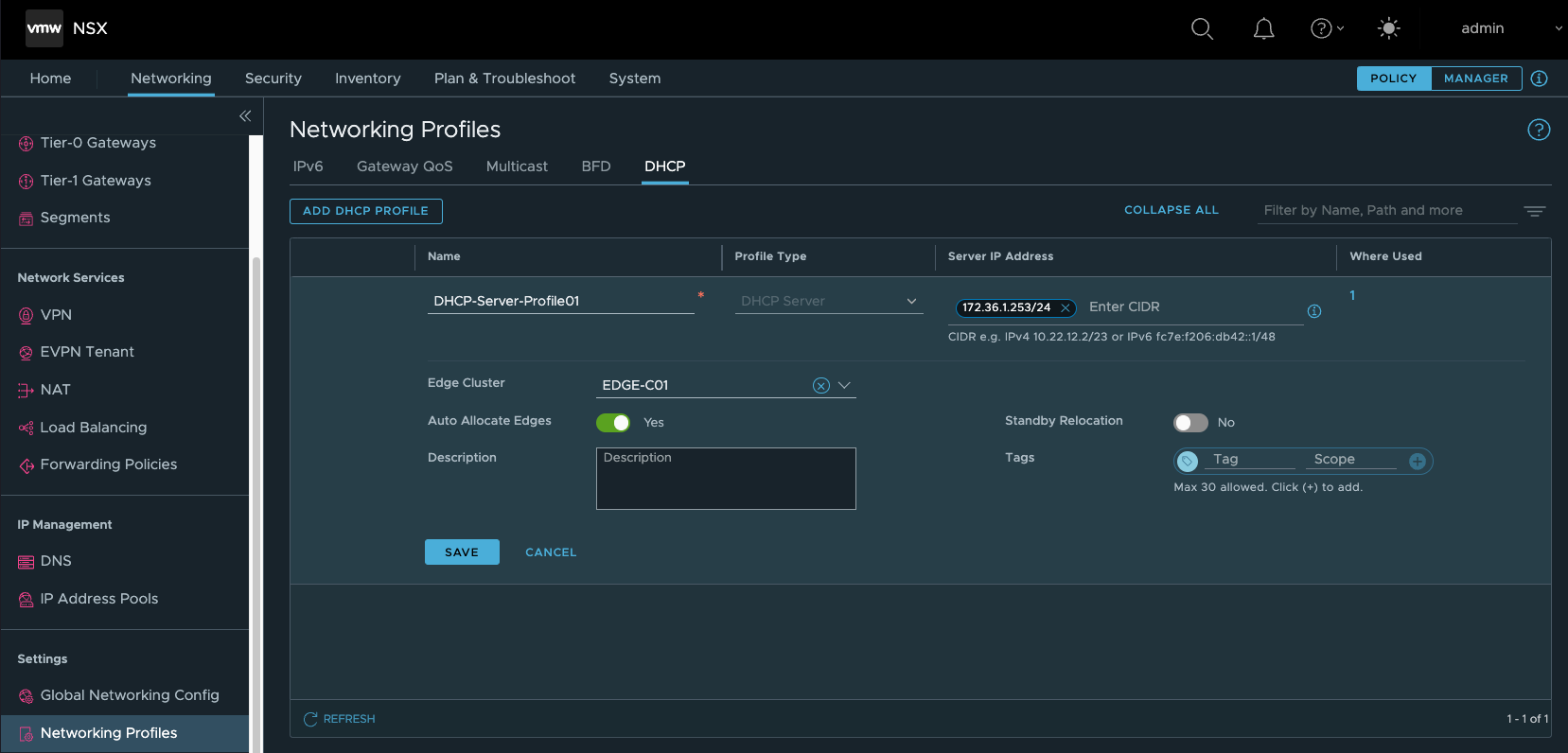The width and height of the screenshot is (1568, 753).
Task: Click the Segments icon in sidebar
Action: click(x=26, y=219)
